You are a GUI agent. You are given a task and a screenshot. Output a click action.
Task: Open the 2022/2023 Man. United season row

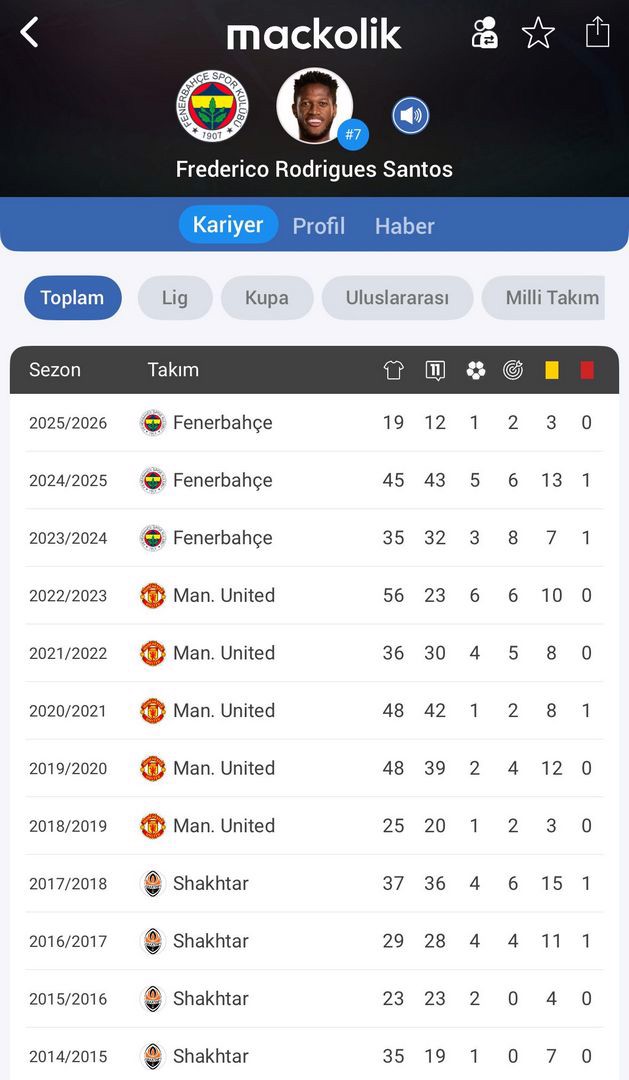click(314, 596)
